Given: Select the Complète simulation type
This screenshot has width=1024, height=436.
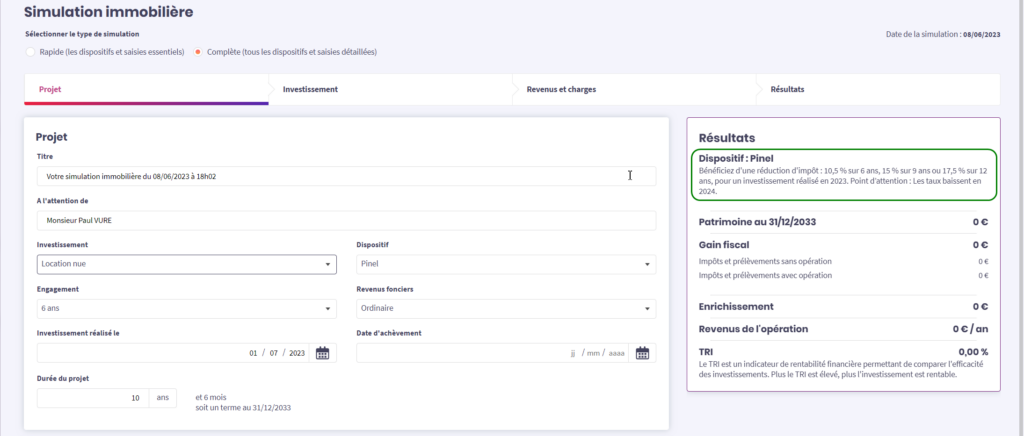Looking at the screenshot, I should tap(198, 52).
